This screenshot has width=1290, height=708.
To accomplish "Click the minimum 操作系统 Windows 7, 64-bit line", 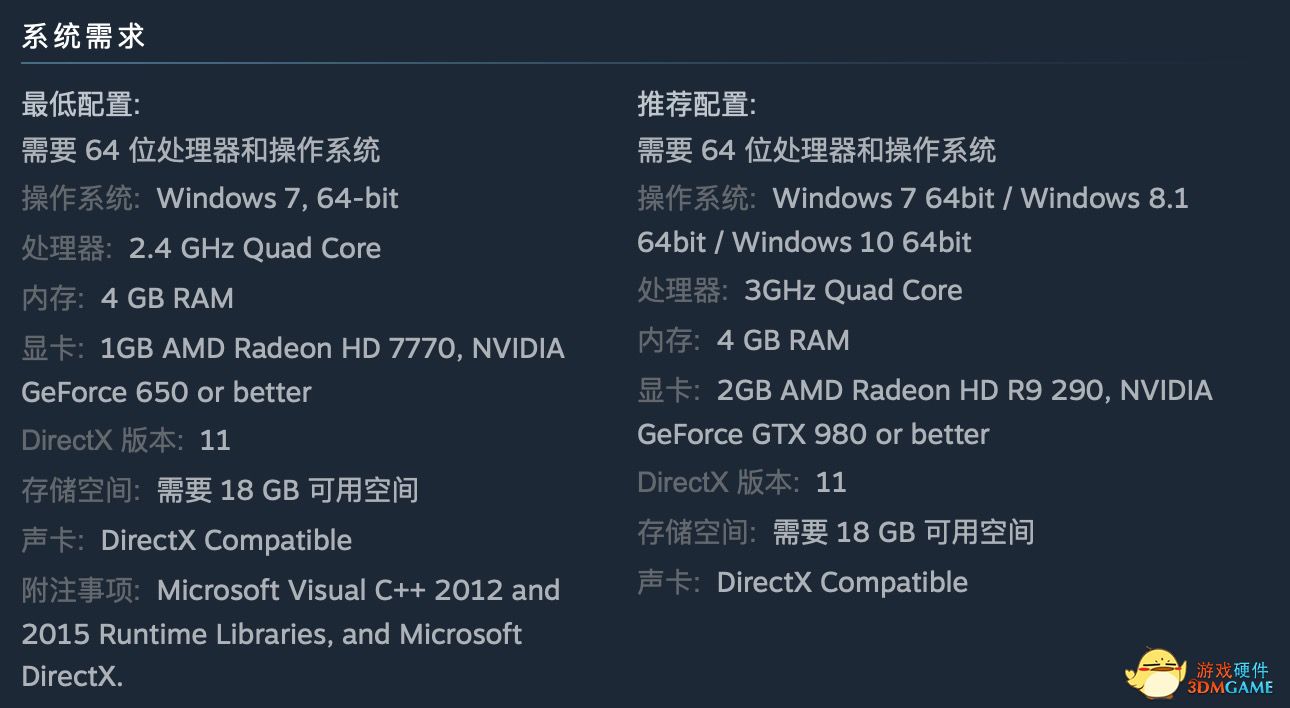I will [x=210, y=198].
